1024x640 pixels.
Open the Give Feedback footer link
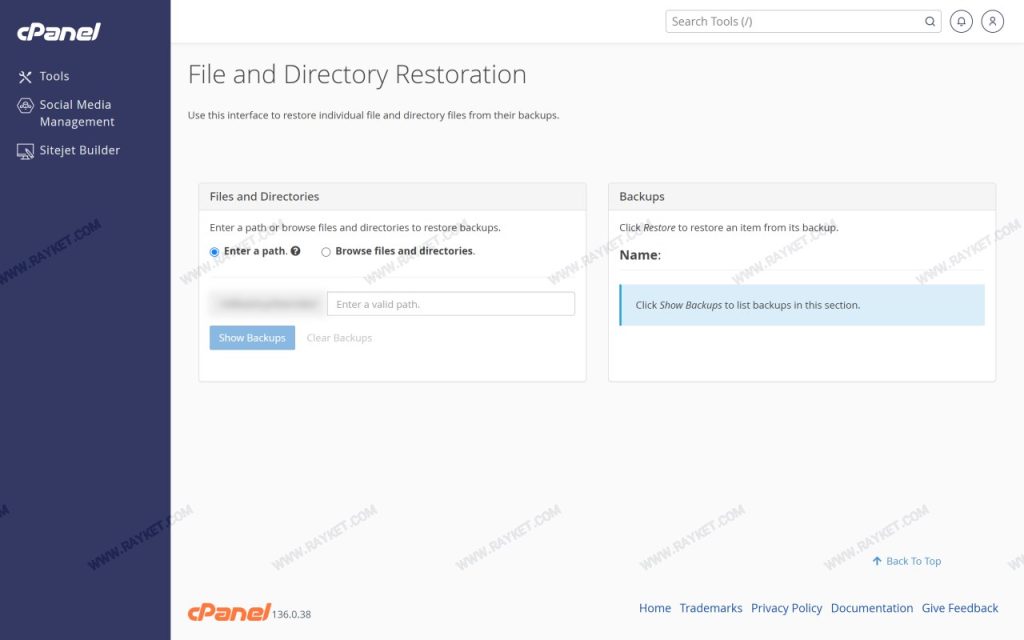click(960, 608)
